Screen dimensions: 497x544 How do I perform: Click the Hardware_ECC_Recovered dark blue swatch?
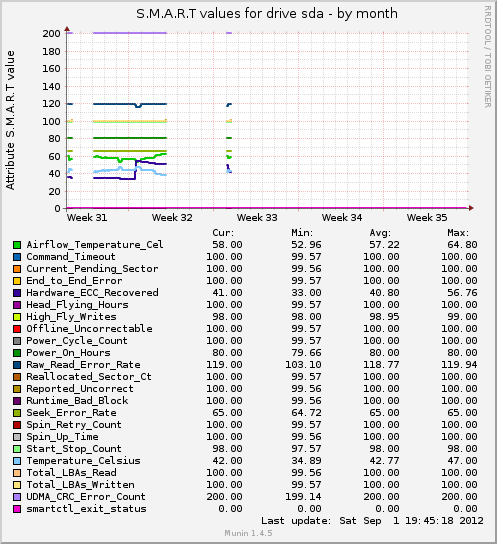[x=17, y=293]
